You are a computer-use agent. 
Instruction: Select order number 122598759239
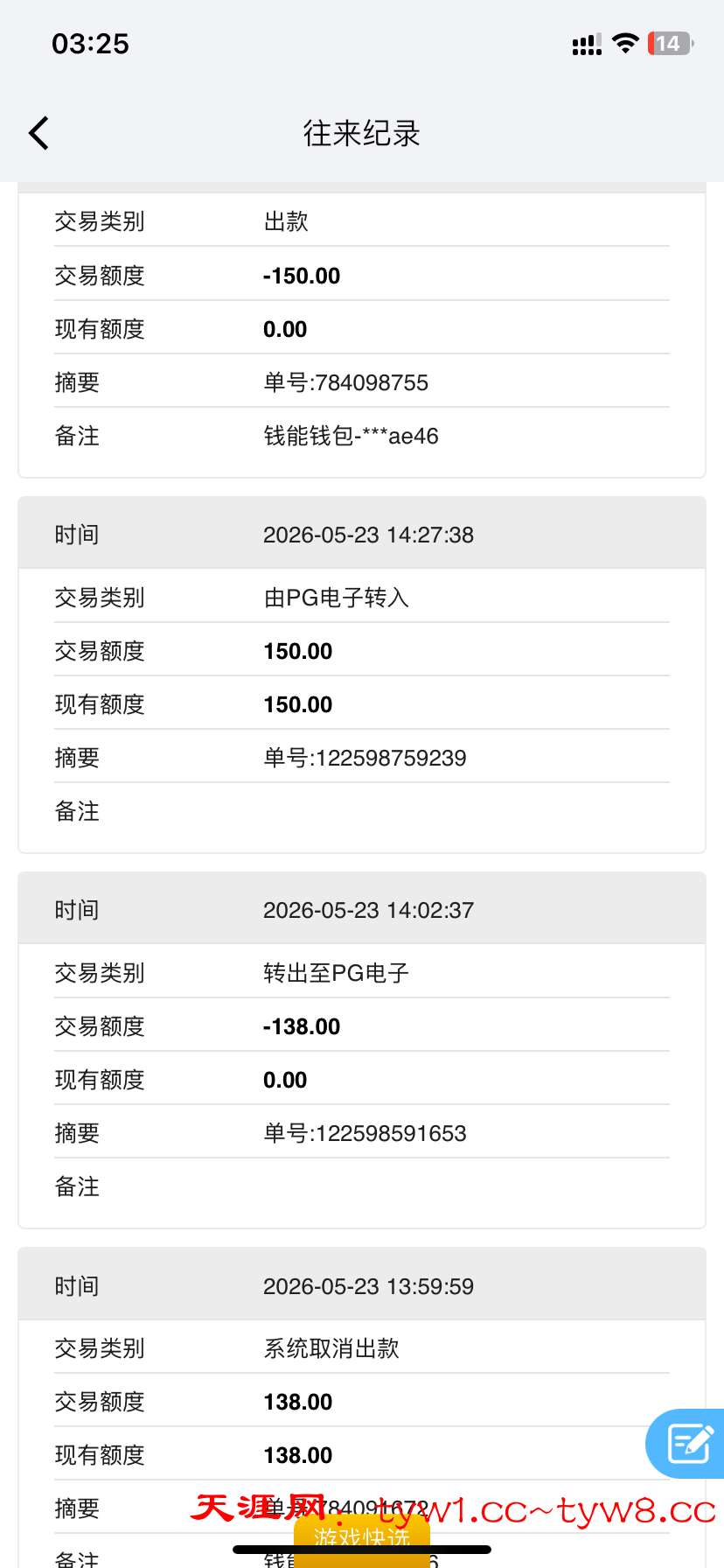pyautogui.click(x=365, y=758)
